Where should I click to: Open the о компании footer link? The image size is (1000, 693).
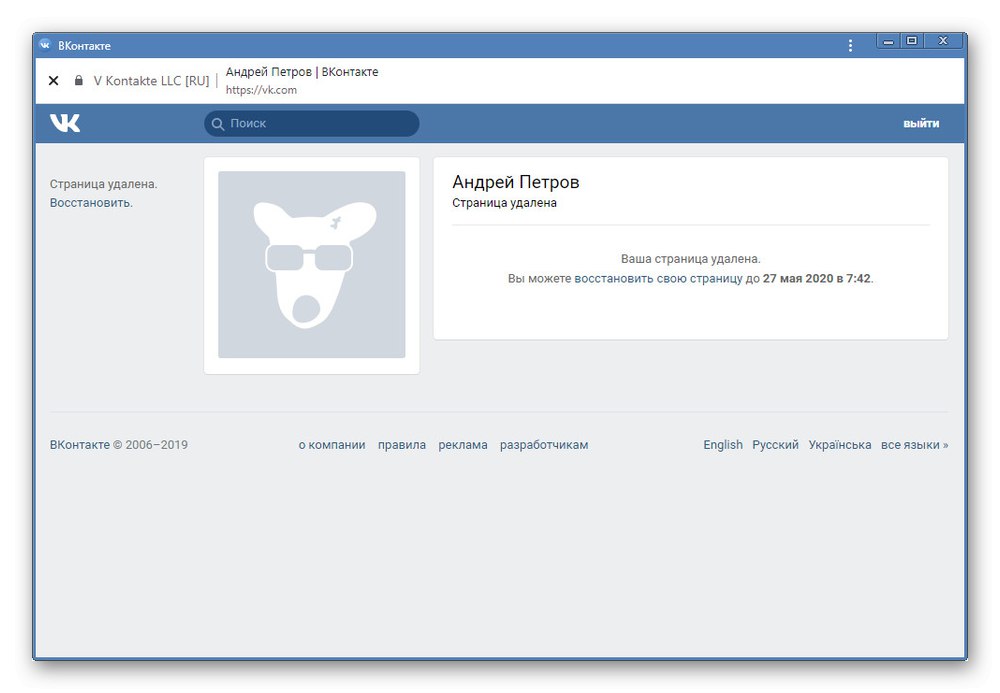click(332, 445)
